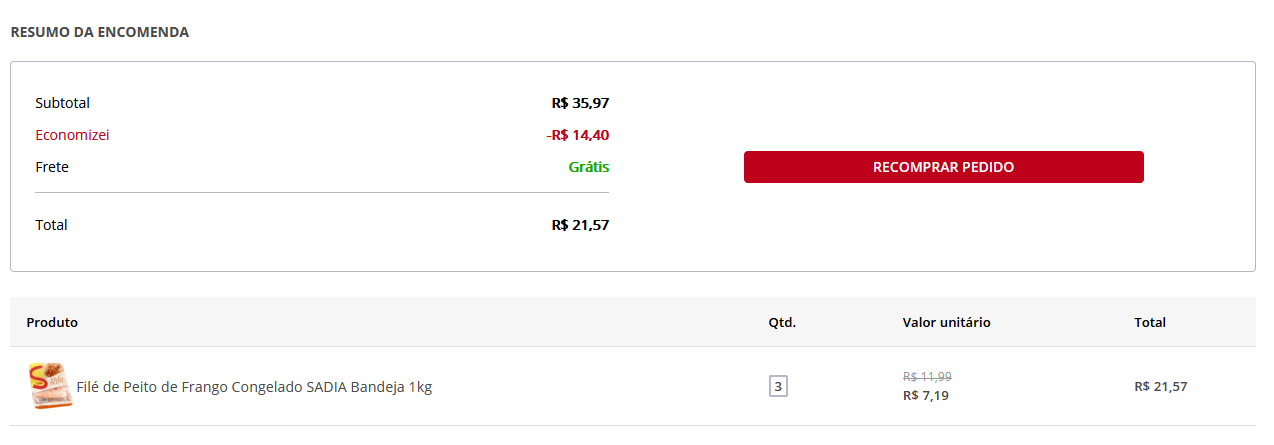Click the Total label in the summary
The image size is (1274, 445).
pyautogui.click(x=51, y=225)
